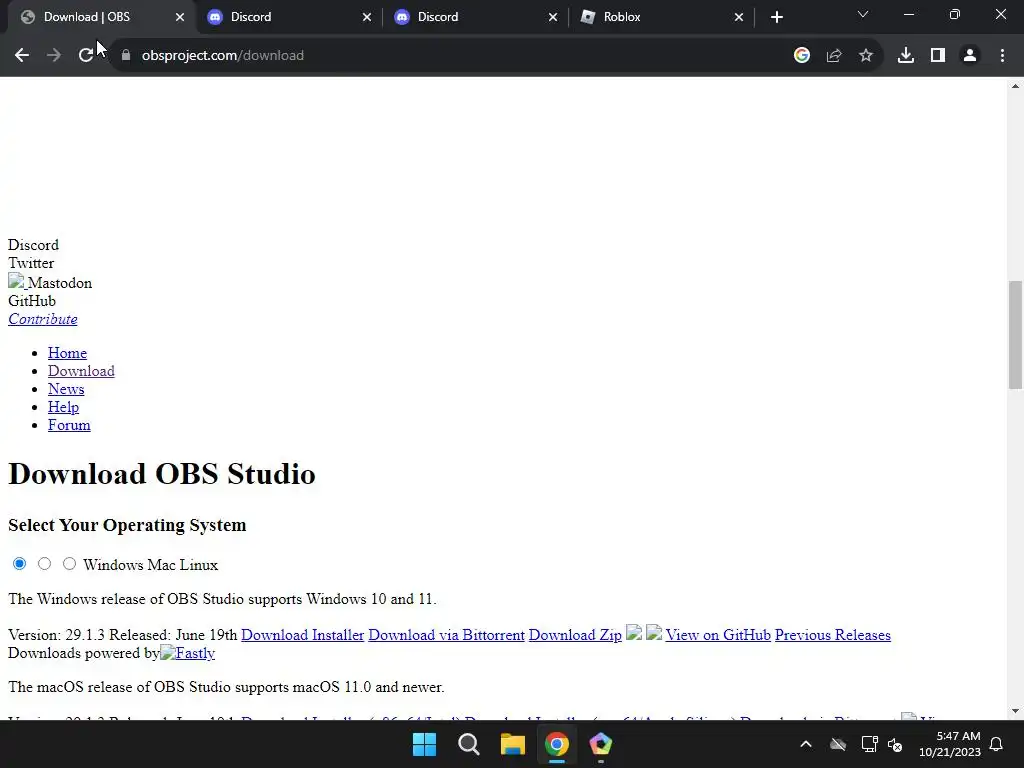Image resolution: width=1024 pixels, height=768 pixels.
Task: Open File Explorer from taskbar
Action: pyautogui.click(x=513, y=744)
